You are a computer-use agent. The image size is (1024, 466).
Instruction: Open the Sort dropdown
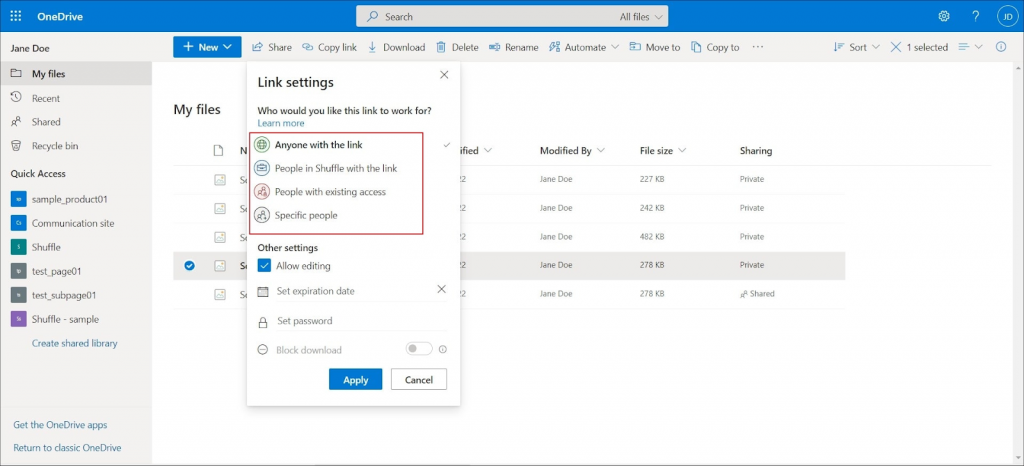pos(857,47)
